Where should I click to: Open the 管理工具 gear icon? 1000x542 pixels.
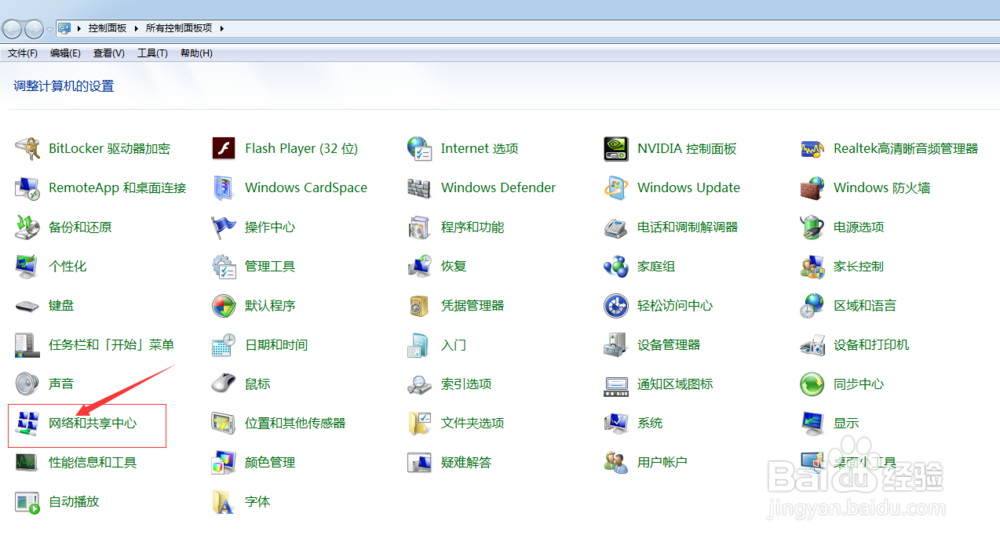223,267
